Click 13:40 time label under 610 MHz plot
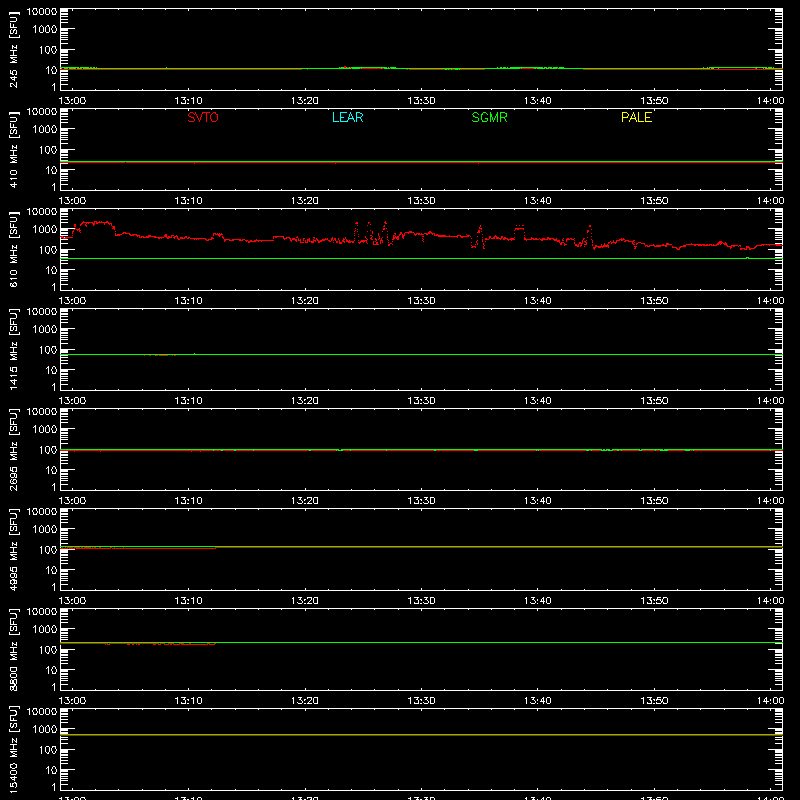 pyautogui.click(x=538, y=301)
